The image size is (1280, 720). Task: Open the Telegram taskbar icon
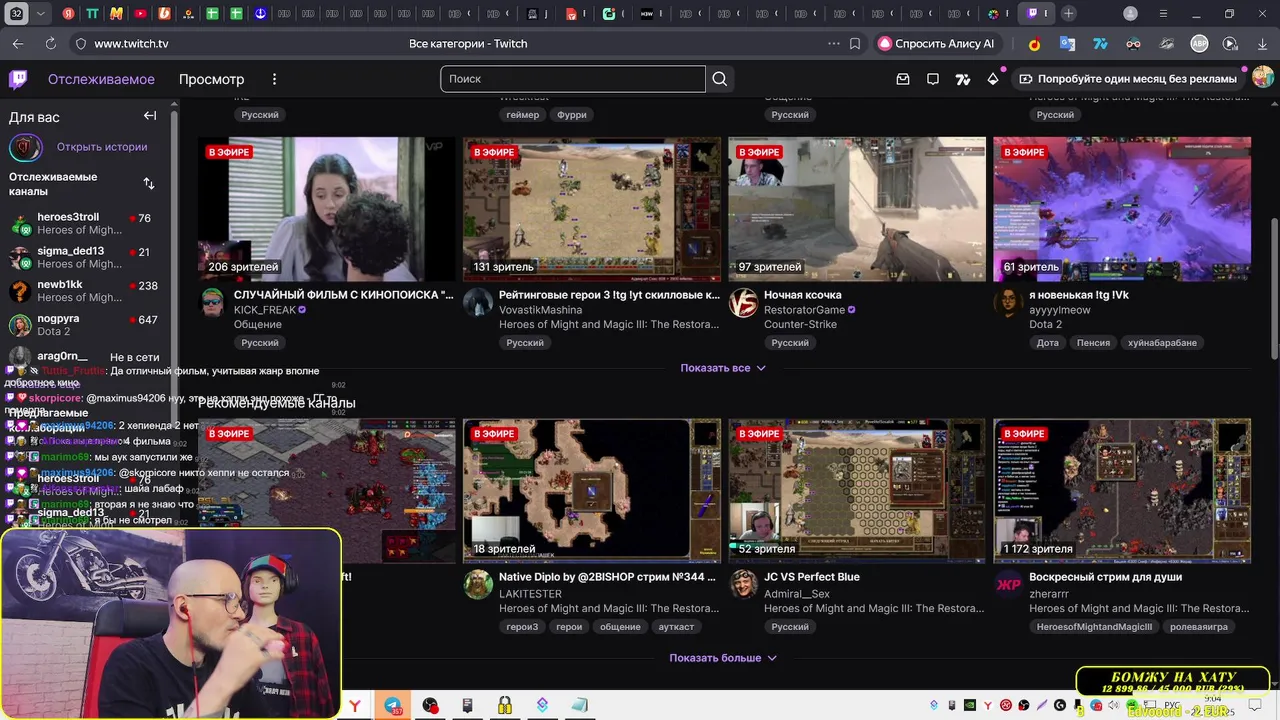(x=395, y=706)
